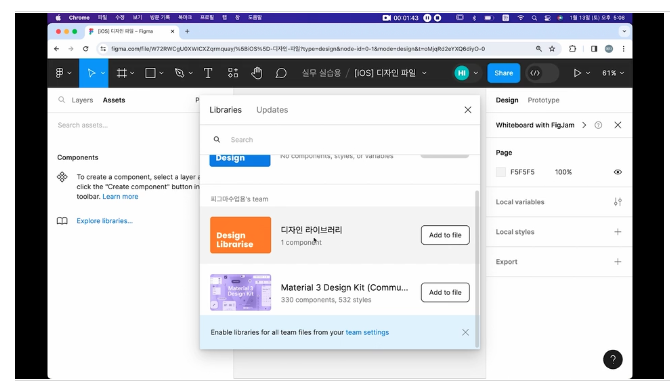Screen dimensions: 670x389
Task: Click the help question mark button
Action: tap(613, 360)
